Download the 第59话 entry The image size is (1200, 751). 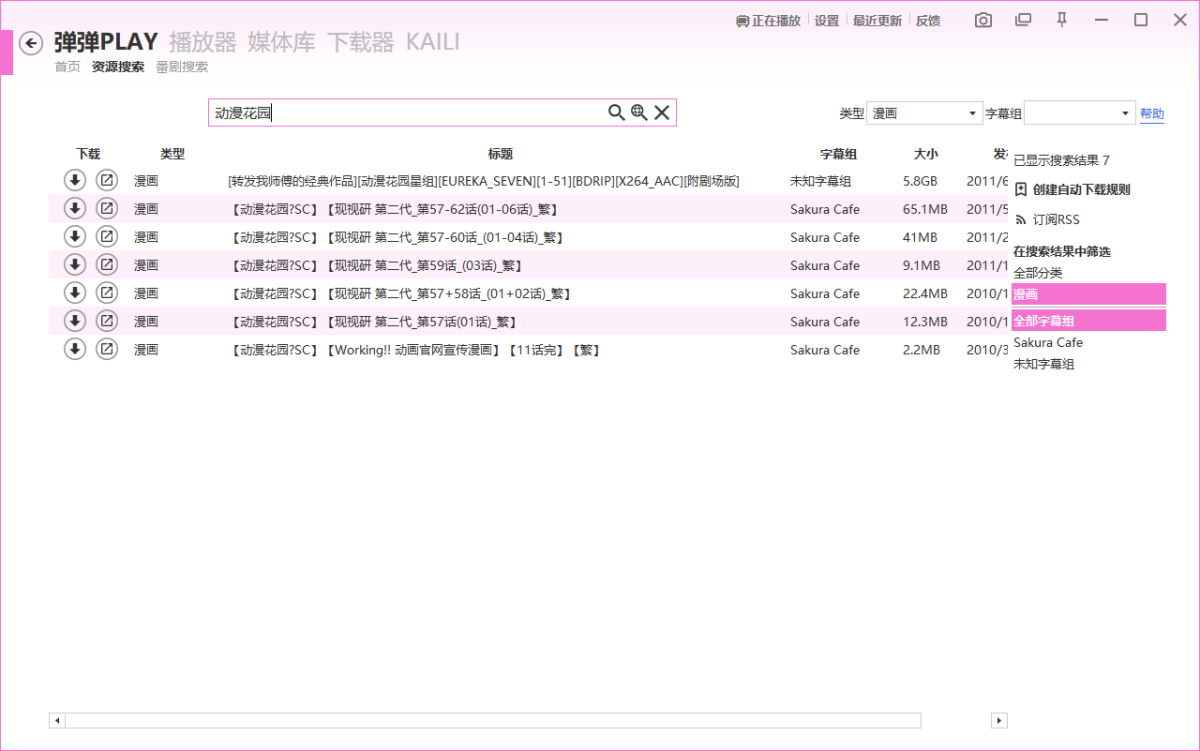(x=74, y=265)
